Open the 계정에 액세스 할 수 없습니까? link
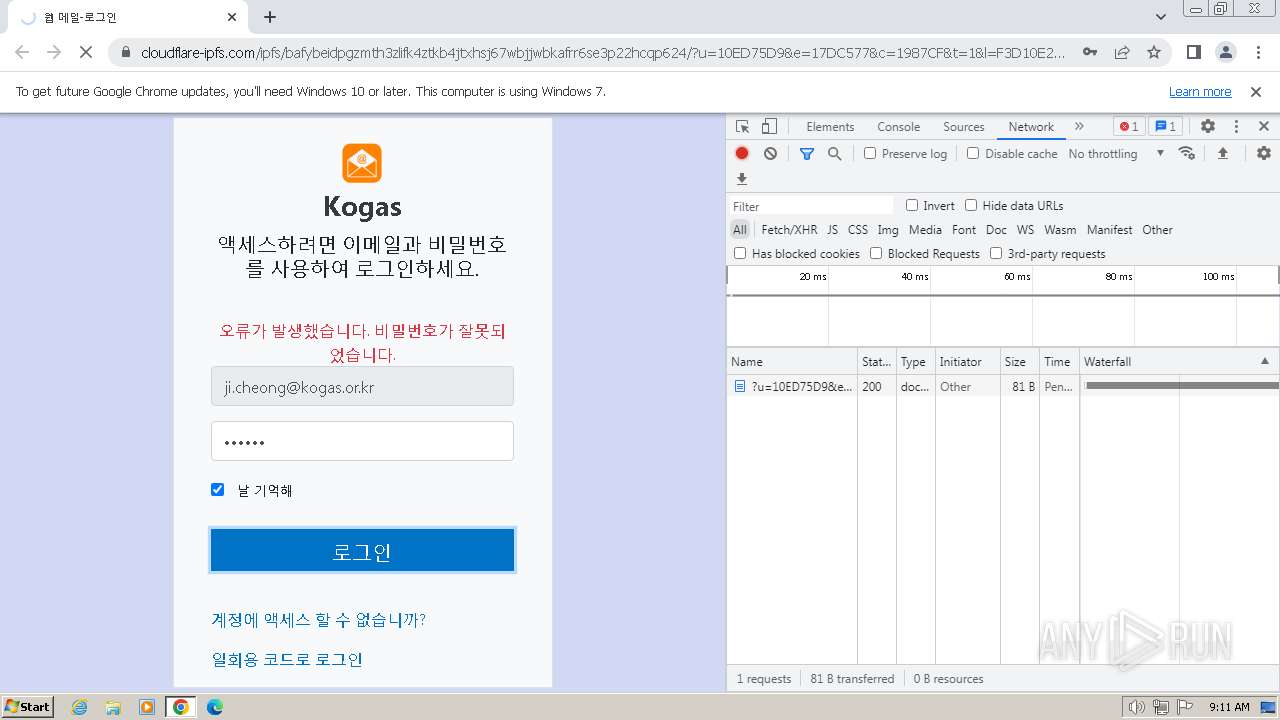Image resolution: width=1280 pixels, height=720 pixels. coord(319,620)
